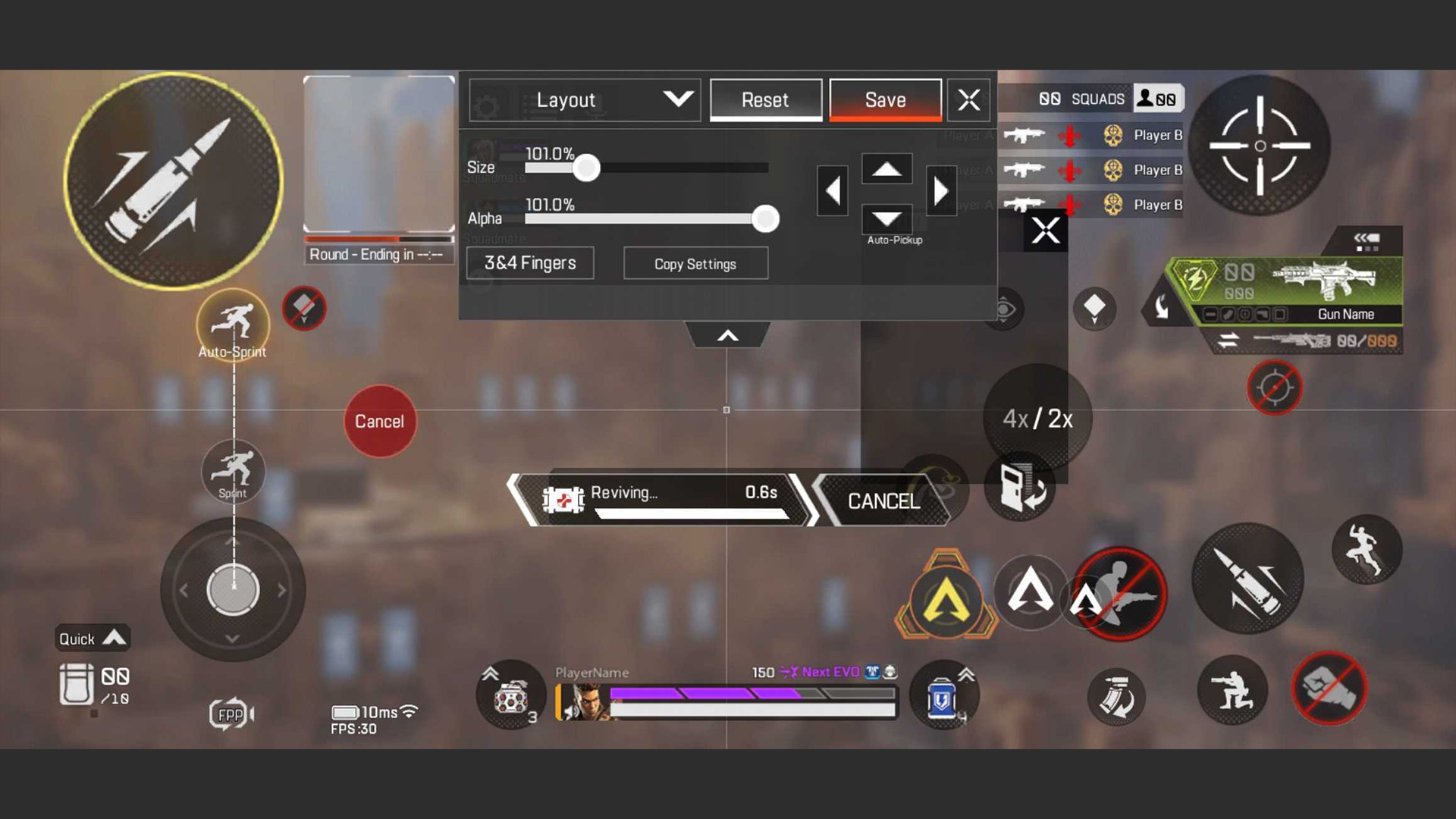Click the Reset button to restore defaults

[764, 100]
